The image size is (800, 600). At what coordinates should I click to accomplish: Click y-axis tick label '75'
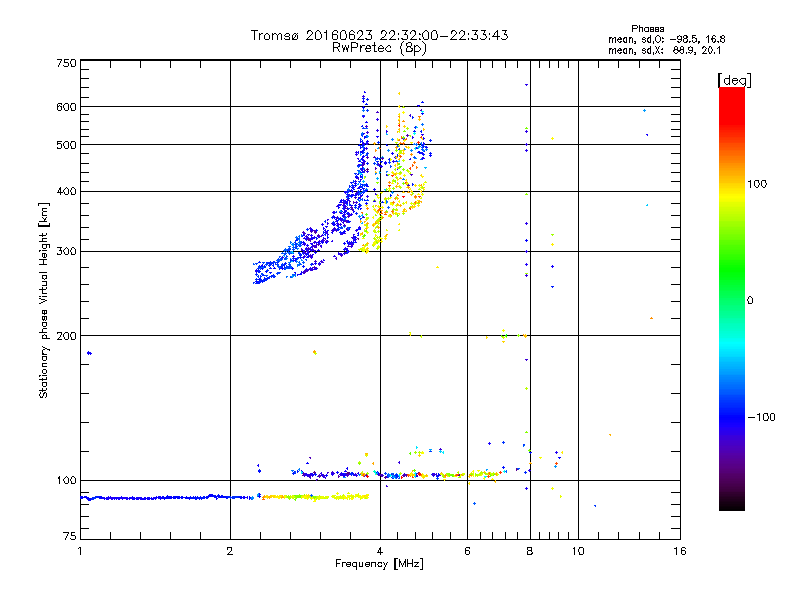(70, 536)
